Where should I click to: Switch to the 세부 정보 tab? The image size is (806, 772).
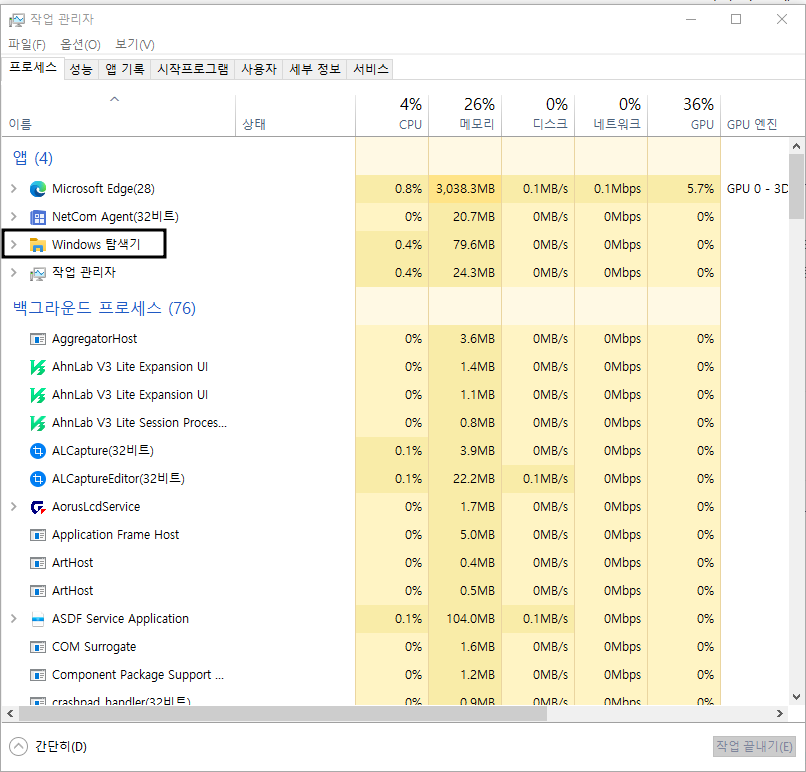pos(315,69)
